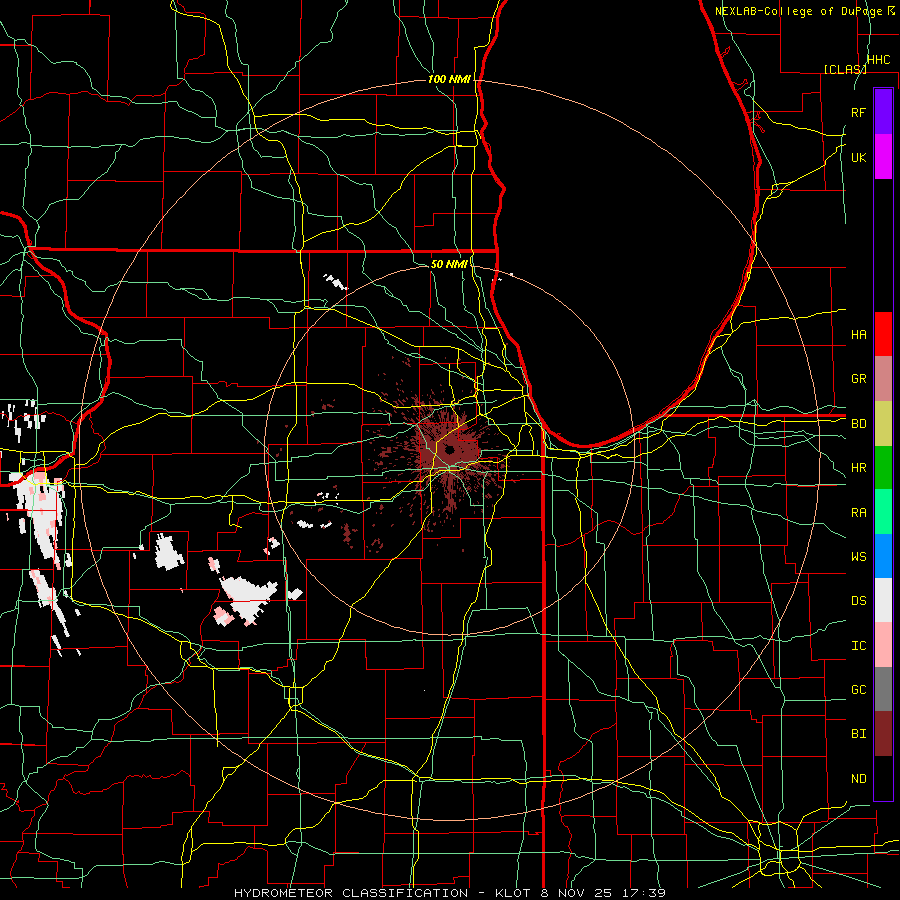Click the HA legend label
The height and width of the screenshot is (900, 900).
tap(859, 334)
